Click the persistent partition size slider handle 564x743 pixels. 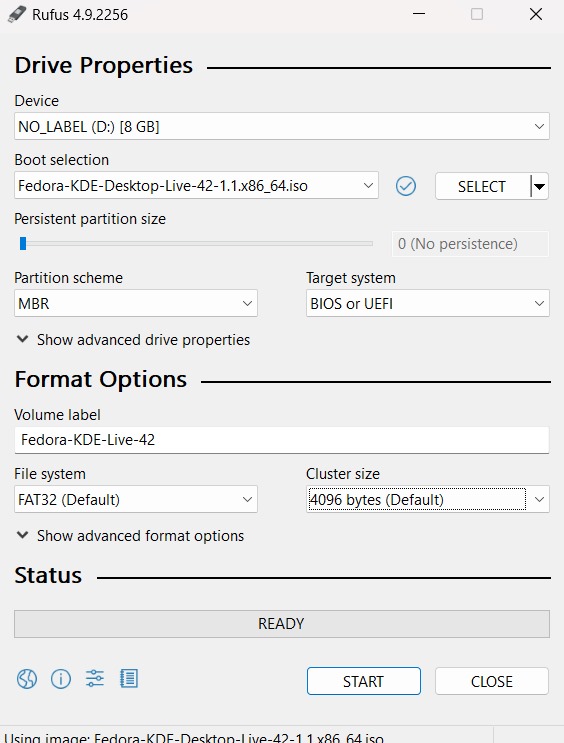tap(23, 244)
